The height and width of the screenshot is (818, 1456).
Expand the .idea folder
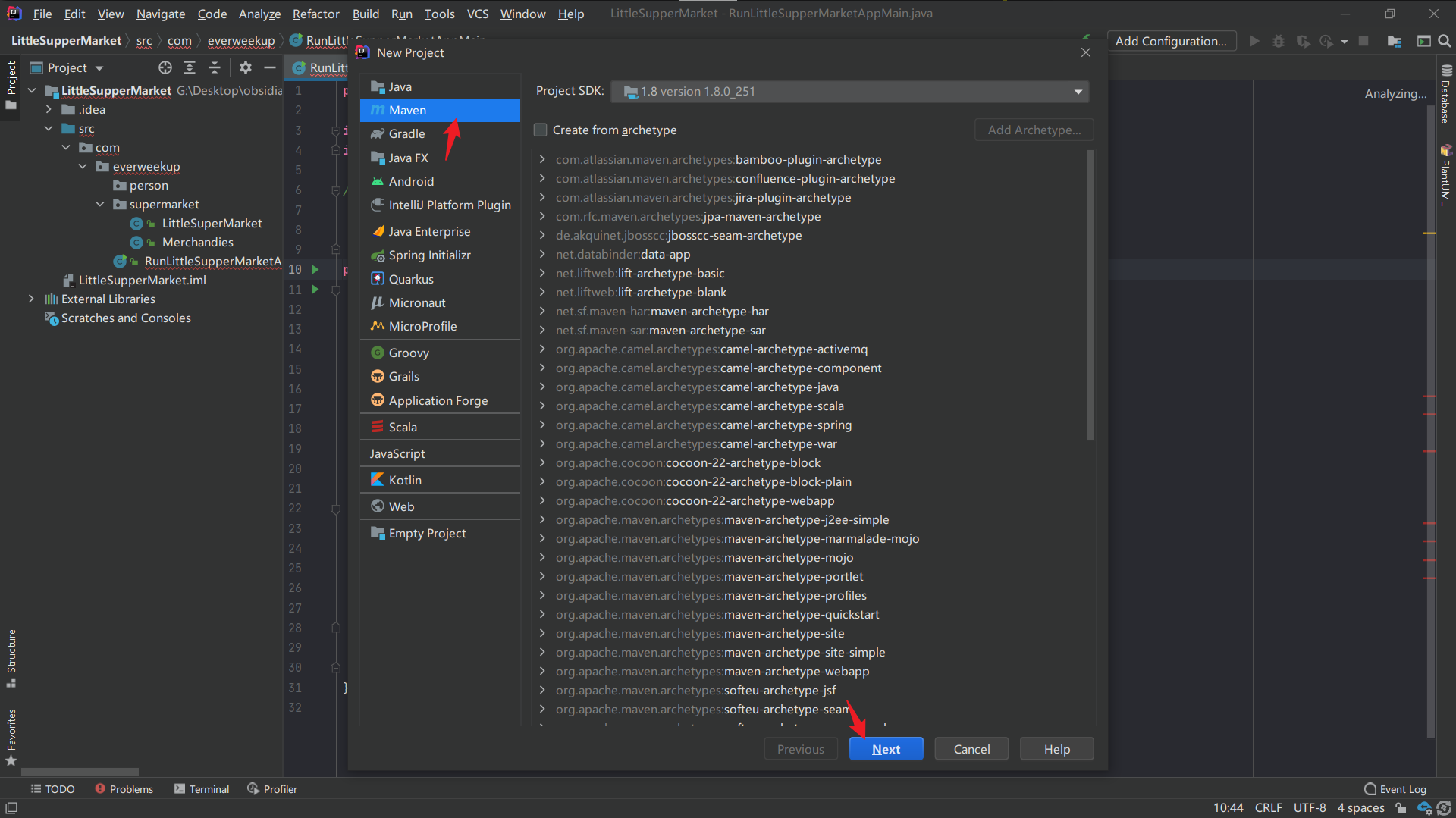click(x=49, y=109)
